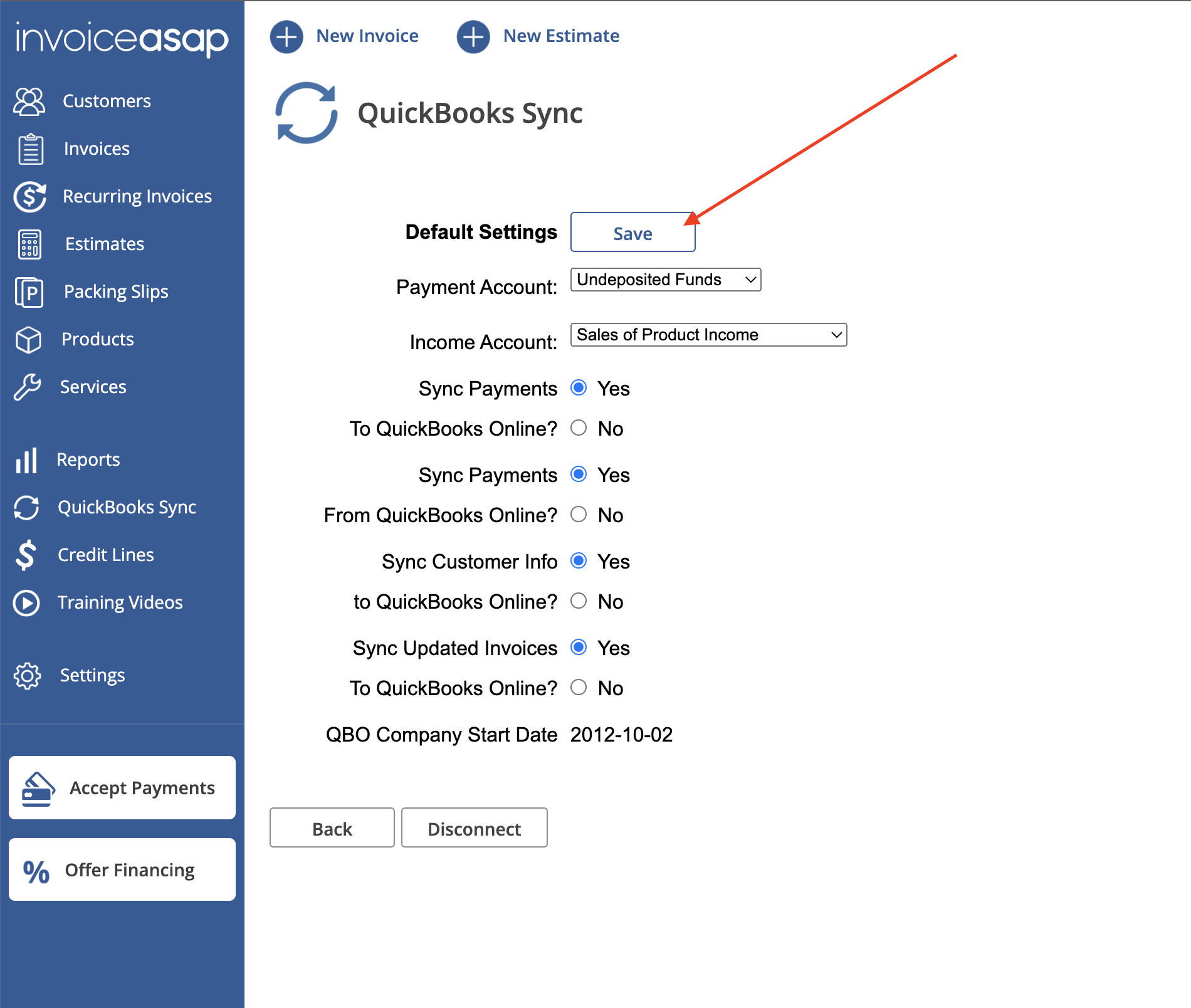Open Products menu item
The width and height of the screenshot is (1191, 1008).
pyautogui.click(x=97, y=339)
